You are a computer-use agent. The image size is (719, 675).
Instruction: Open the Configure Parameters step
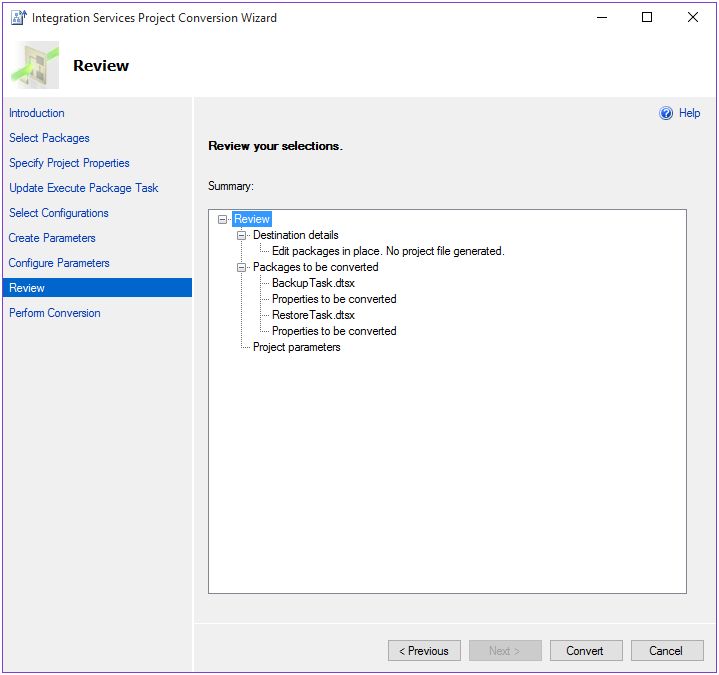59,263
